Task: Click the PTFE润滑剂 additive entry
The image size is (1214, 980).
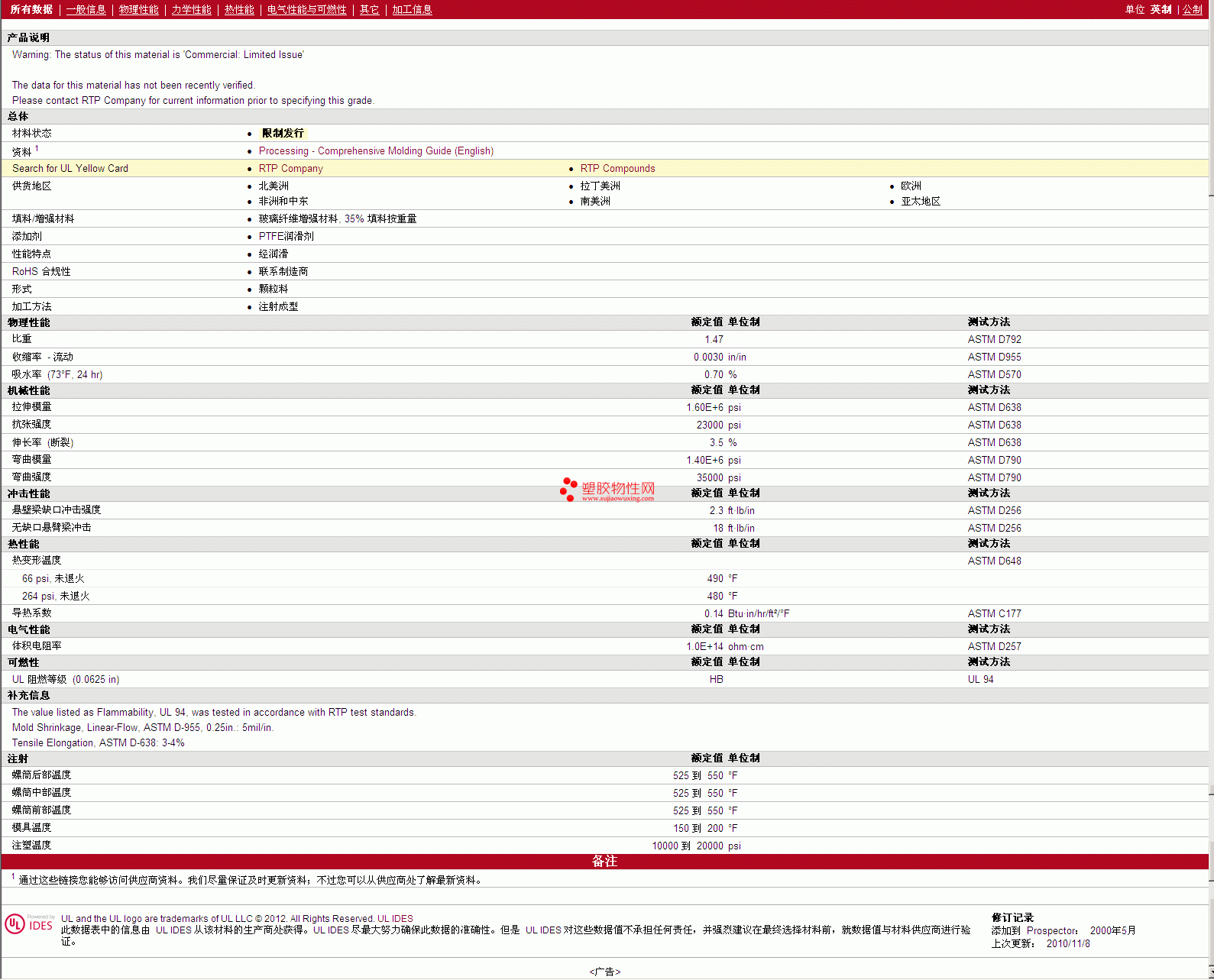Action: click(x=286, y=237)
